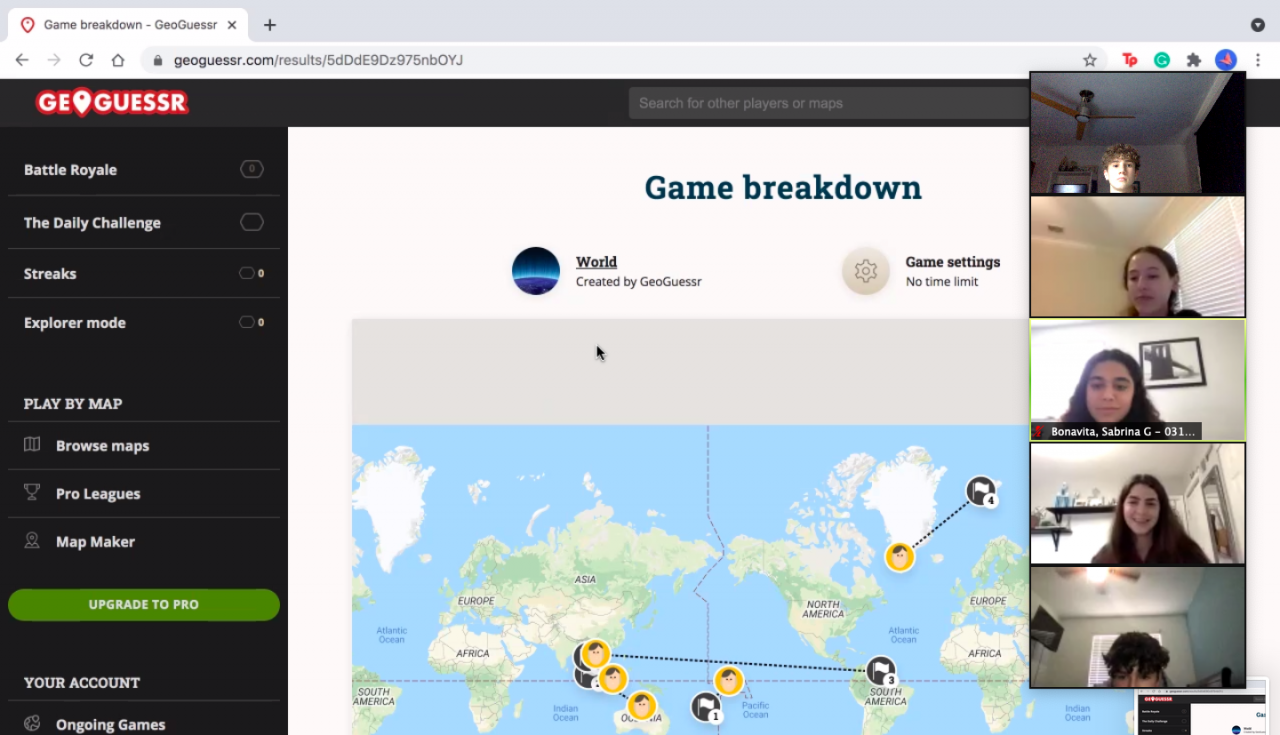
Task: Select the bottom video tile
Action: tap(1138, 627)
